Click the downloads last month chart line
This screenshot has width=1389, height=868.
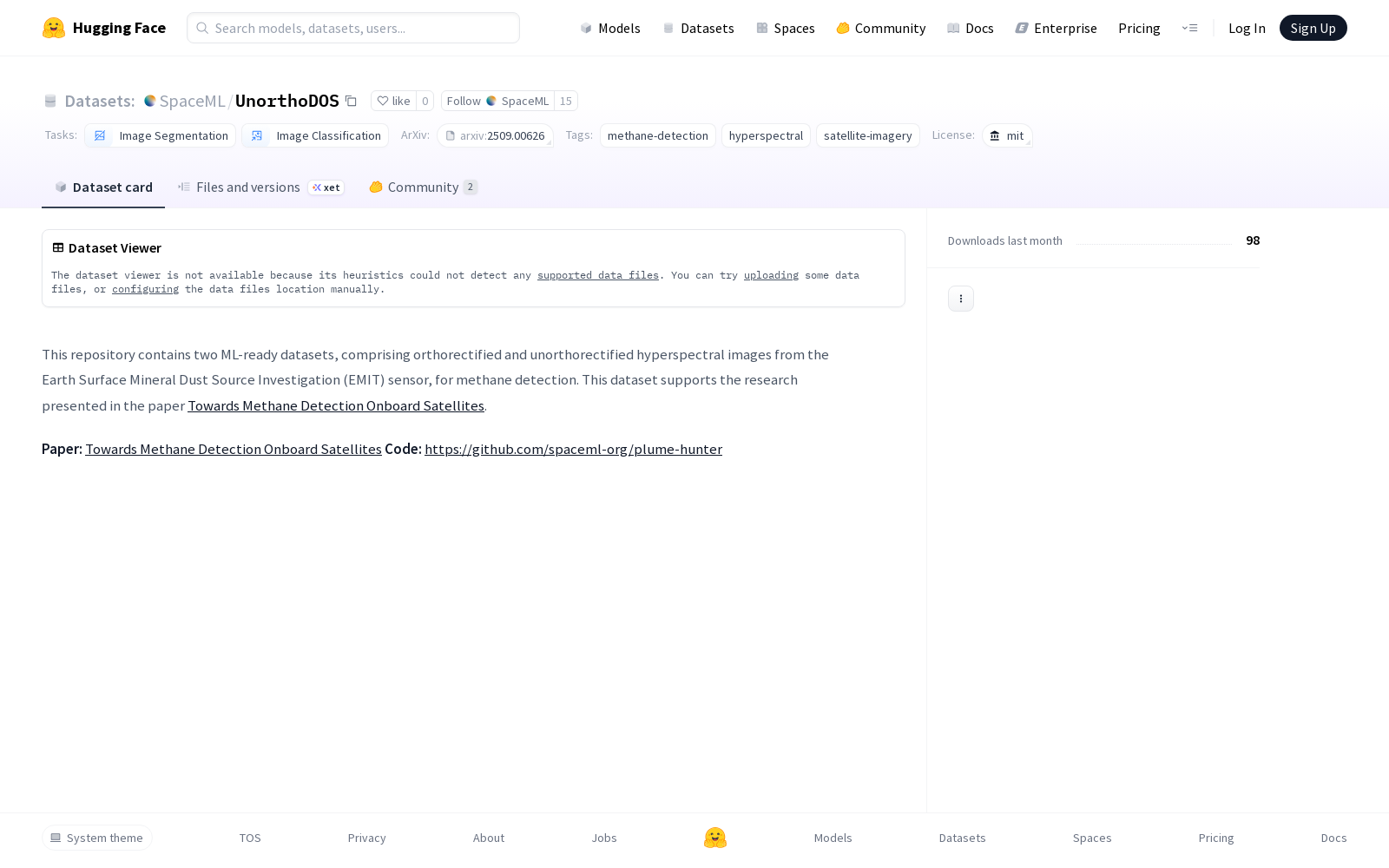coord(1155,244)
